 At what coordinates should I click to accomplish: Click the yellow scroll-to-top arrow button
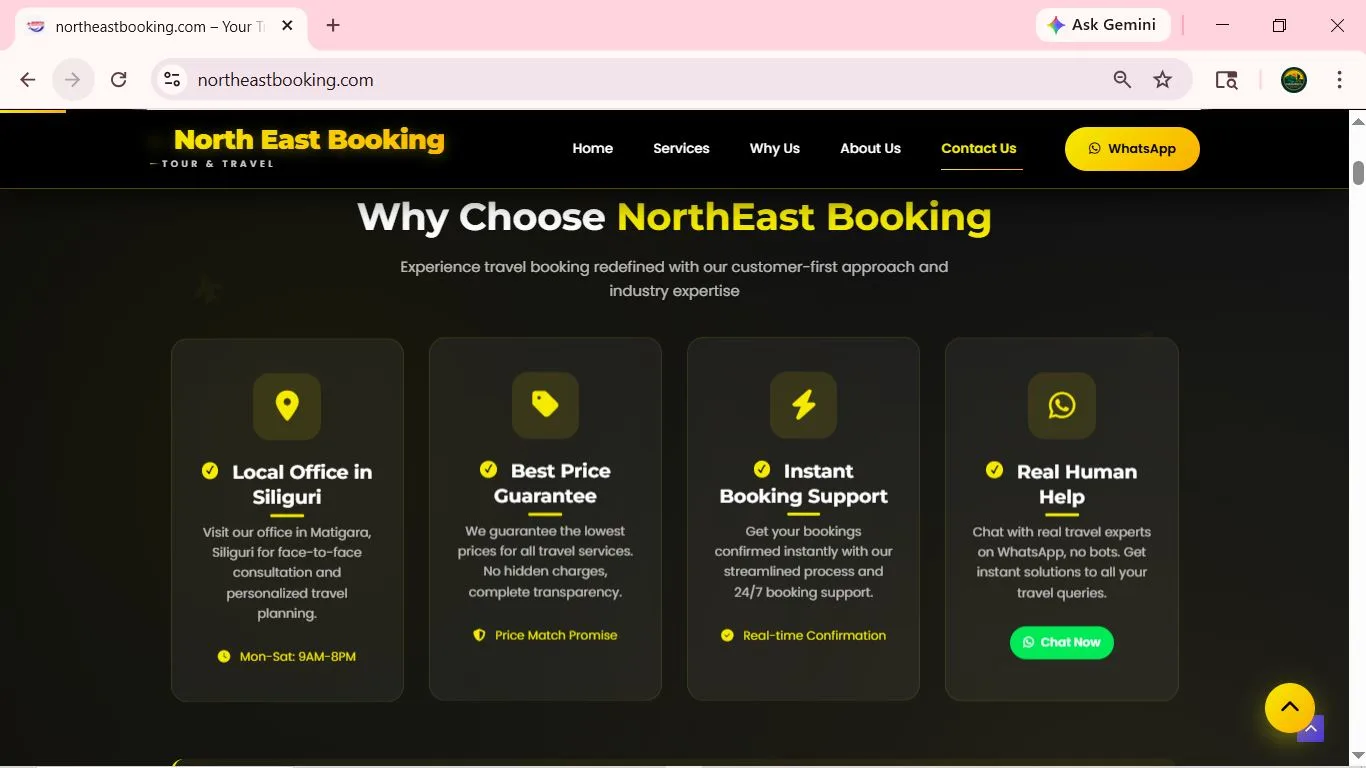pyautogui.click(x=1289, y=707)
